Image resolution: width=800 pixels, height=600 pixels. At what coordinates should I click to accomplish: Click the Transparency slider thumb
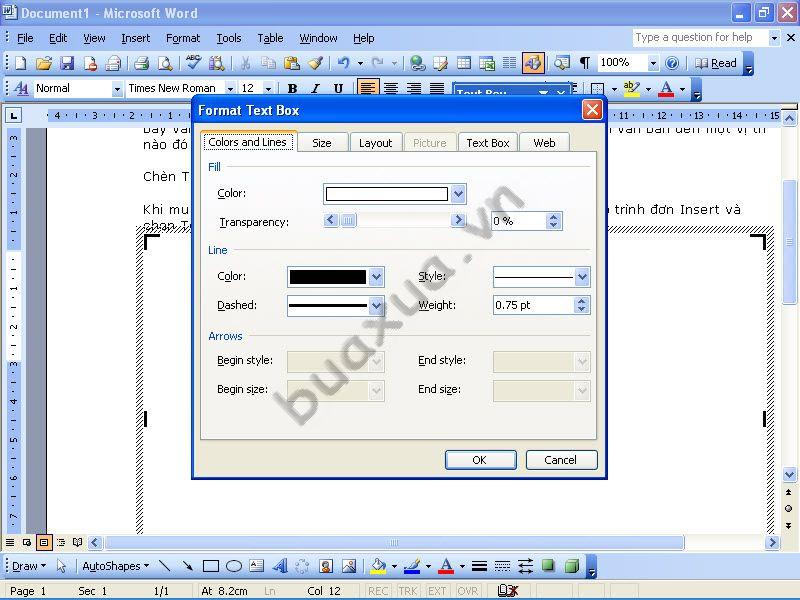[x=348, y=220]
